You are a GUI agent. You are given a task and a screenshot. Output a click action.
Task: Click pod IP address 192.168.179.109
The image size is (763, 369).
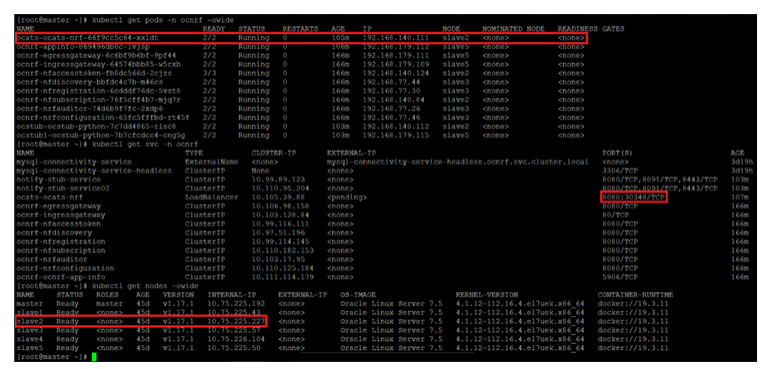[396, 64]
